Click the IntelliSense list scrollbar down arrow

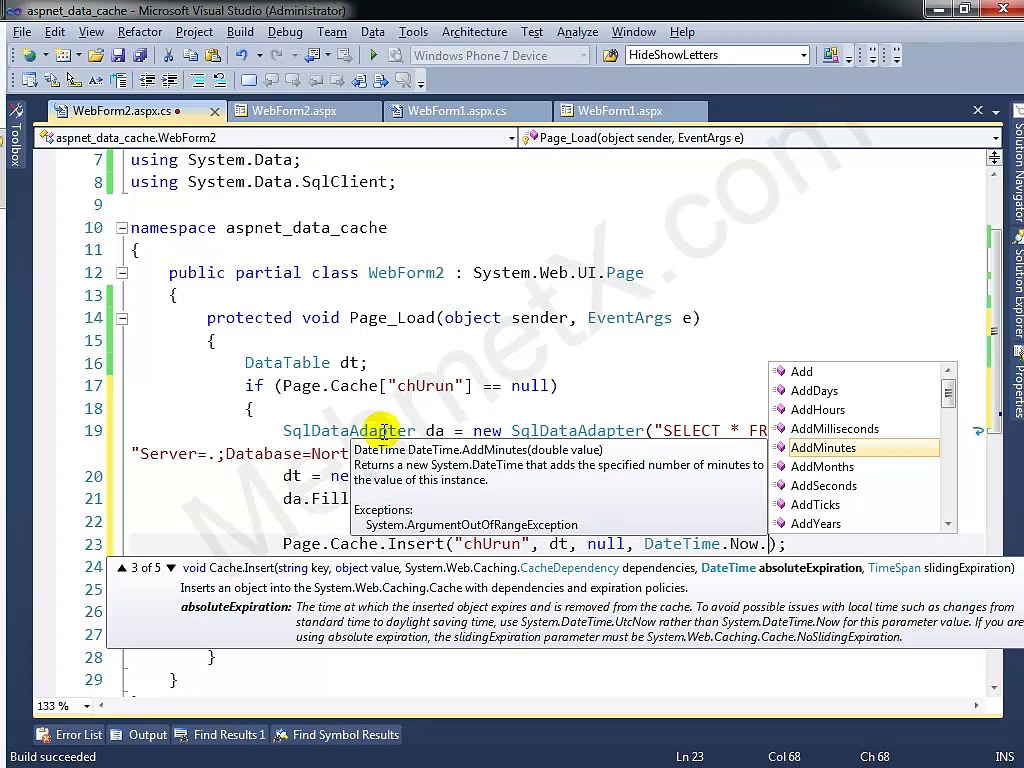[x=948, y=524]
